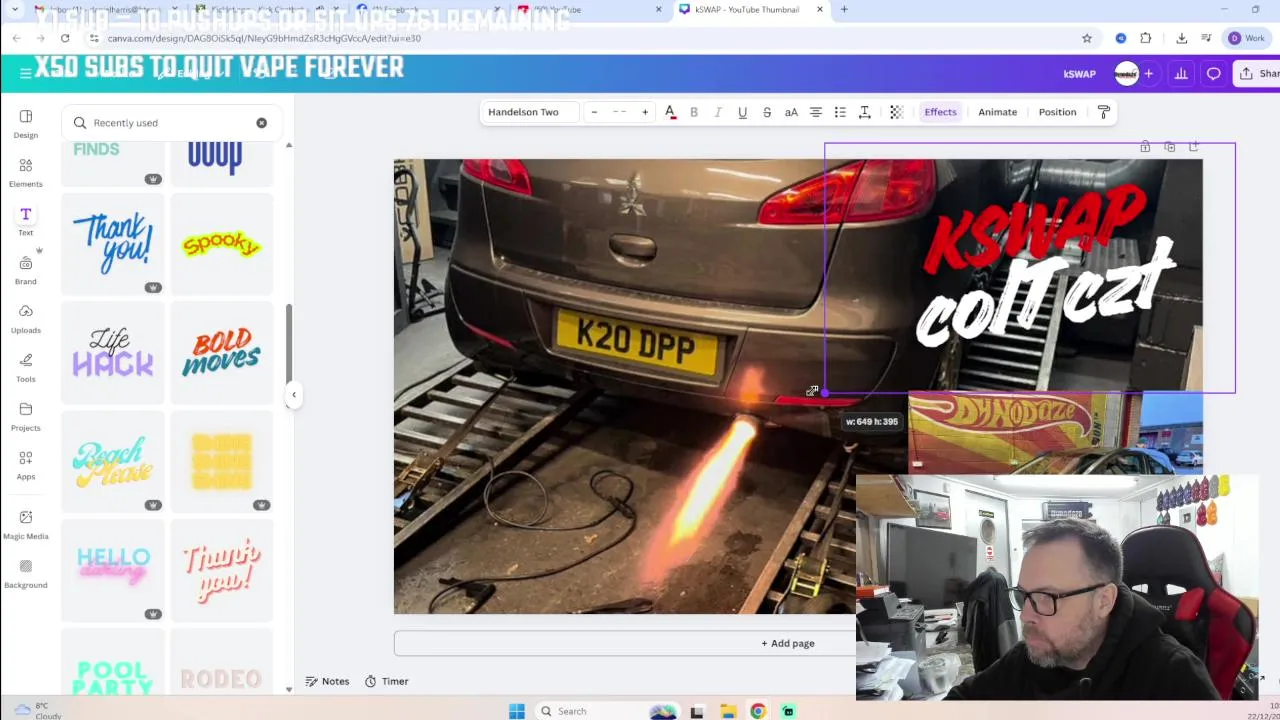Change text alignment
1280x720 pixels.
[816, 112]
